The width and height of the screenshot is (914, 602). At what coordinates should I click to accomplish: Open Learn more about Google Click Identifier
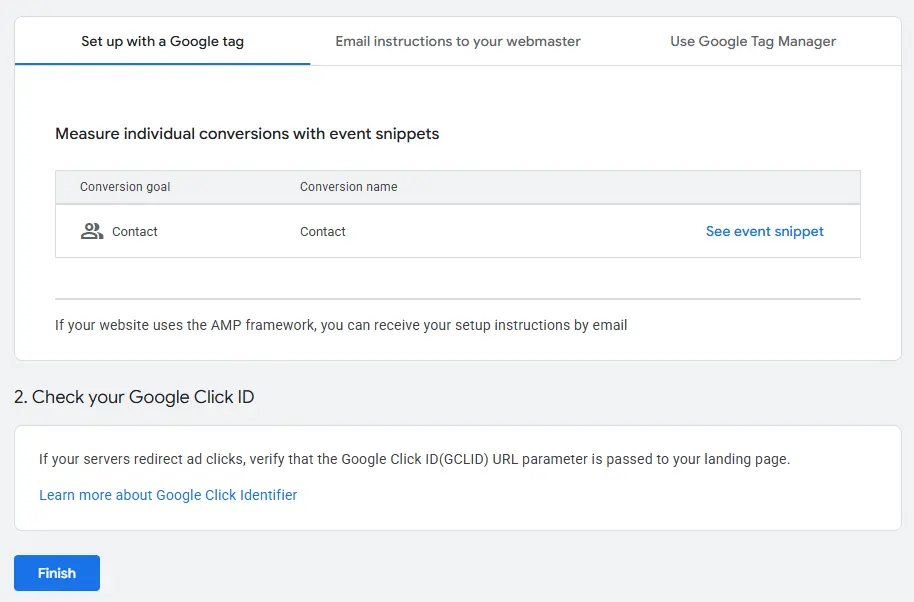168,495
